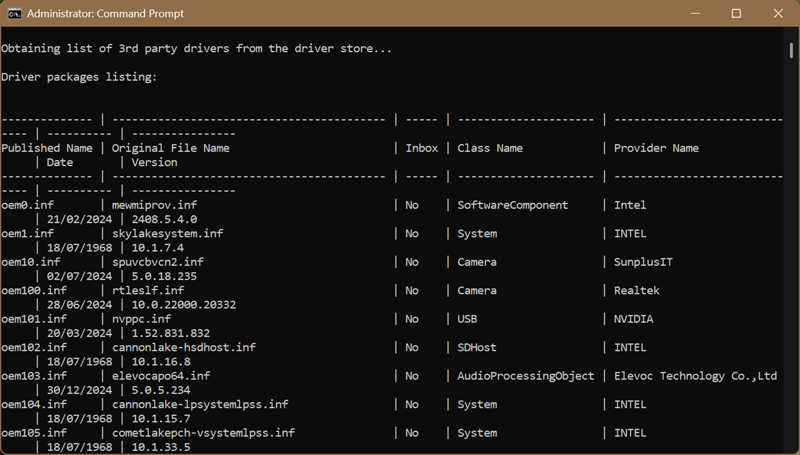Click the Original File Name column header
Screen dimensions: 800x455
171,148
